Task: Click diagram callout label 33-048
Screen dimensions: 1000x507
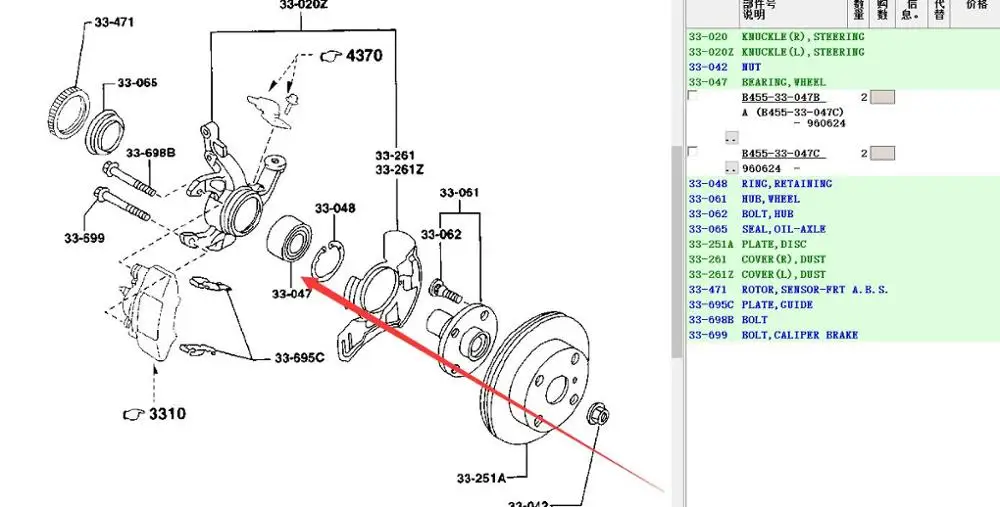Action: (335, 209)
